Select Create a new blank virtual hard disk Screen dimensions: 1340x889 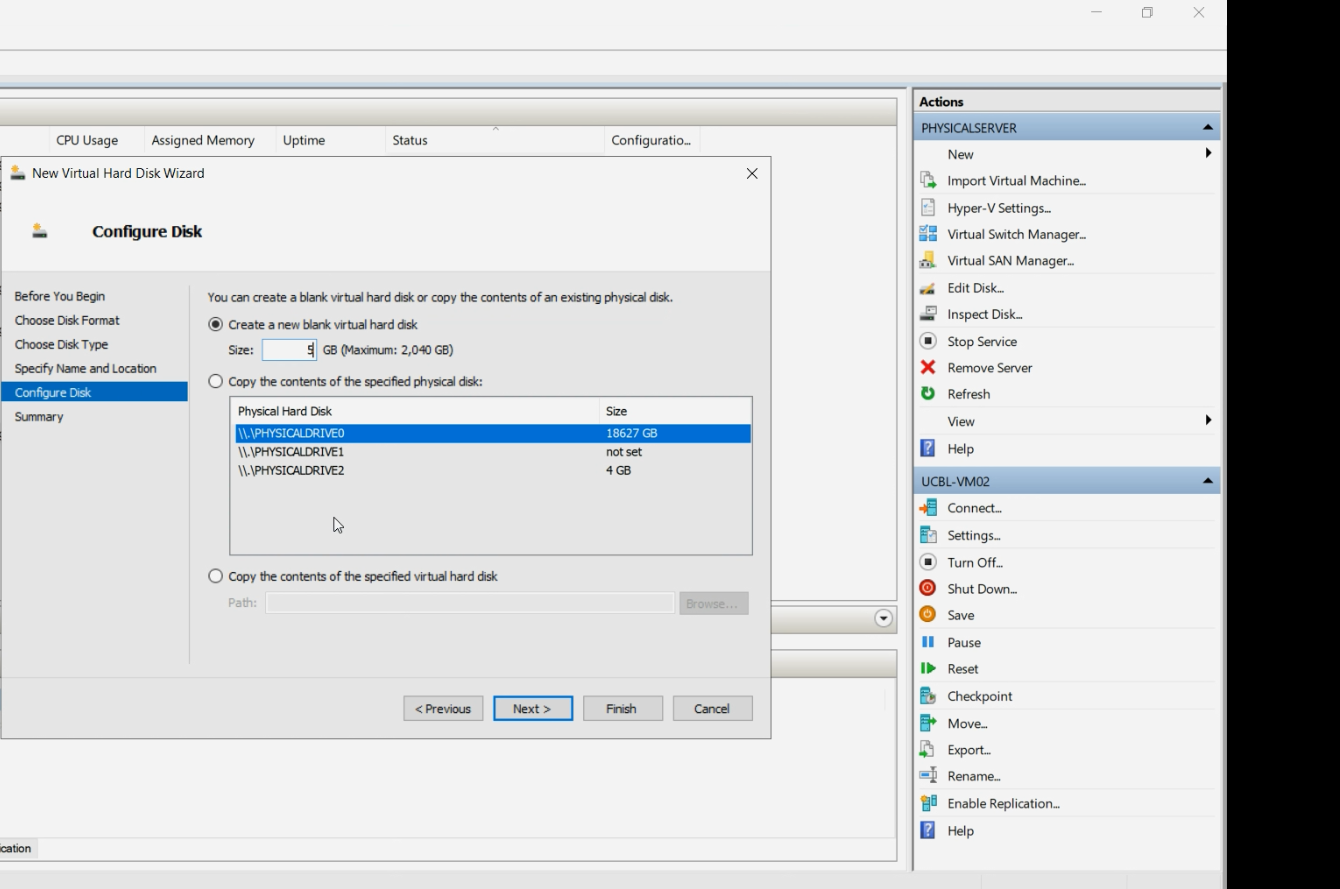pyautogui.click(x=215, y=324)
